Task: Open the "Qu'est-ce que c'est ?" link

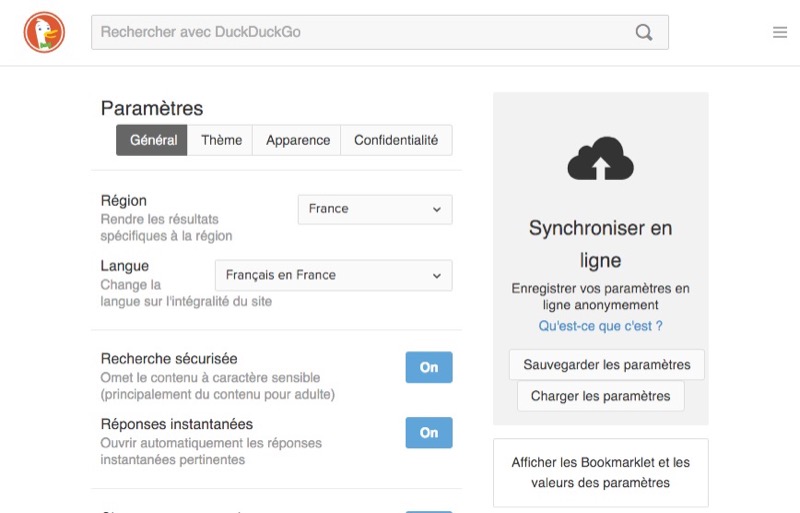Action: tap(600, 326)
